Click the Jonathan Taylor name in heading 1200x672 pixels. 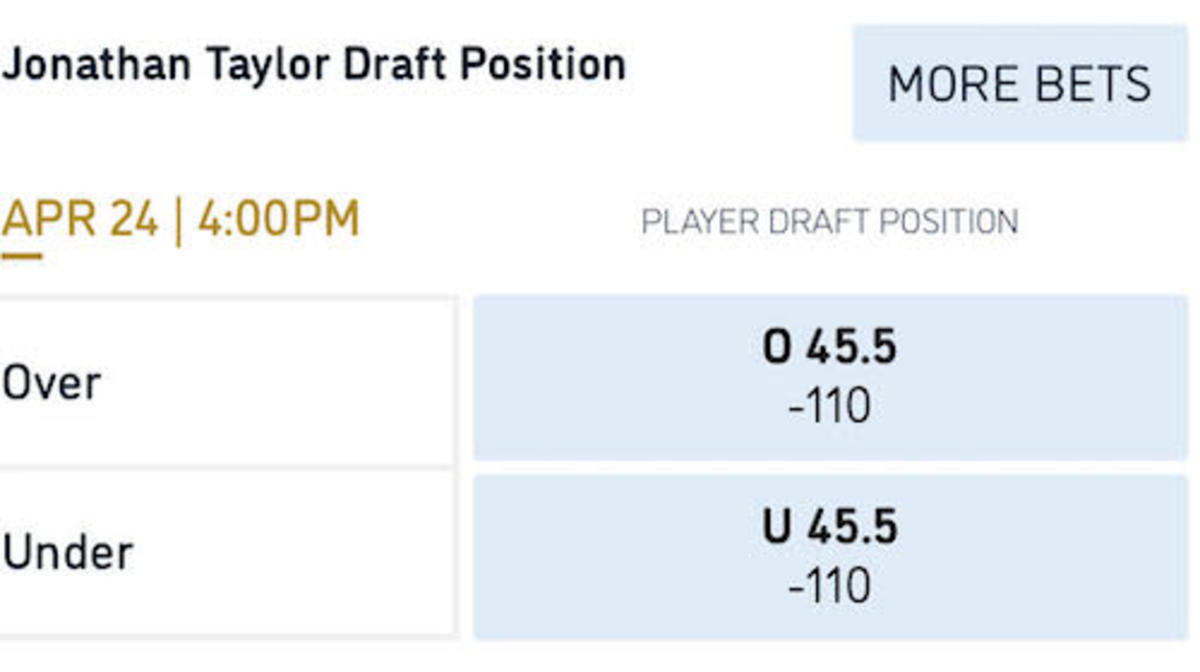click(x=166, y=65)
